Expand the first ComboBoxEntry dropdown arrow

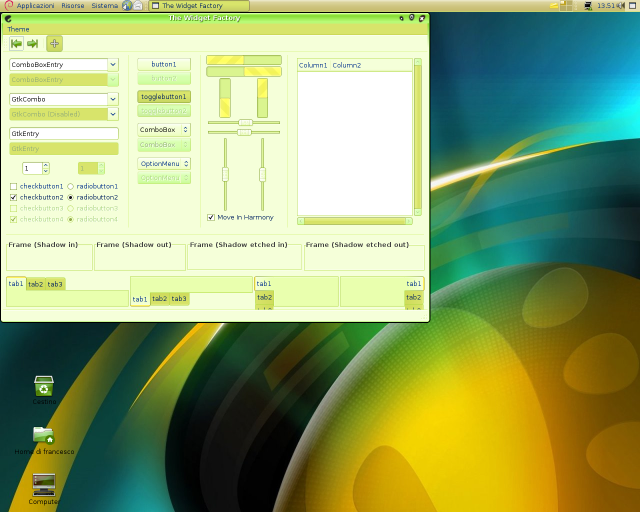[x=113, y=65]
